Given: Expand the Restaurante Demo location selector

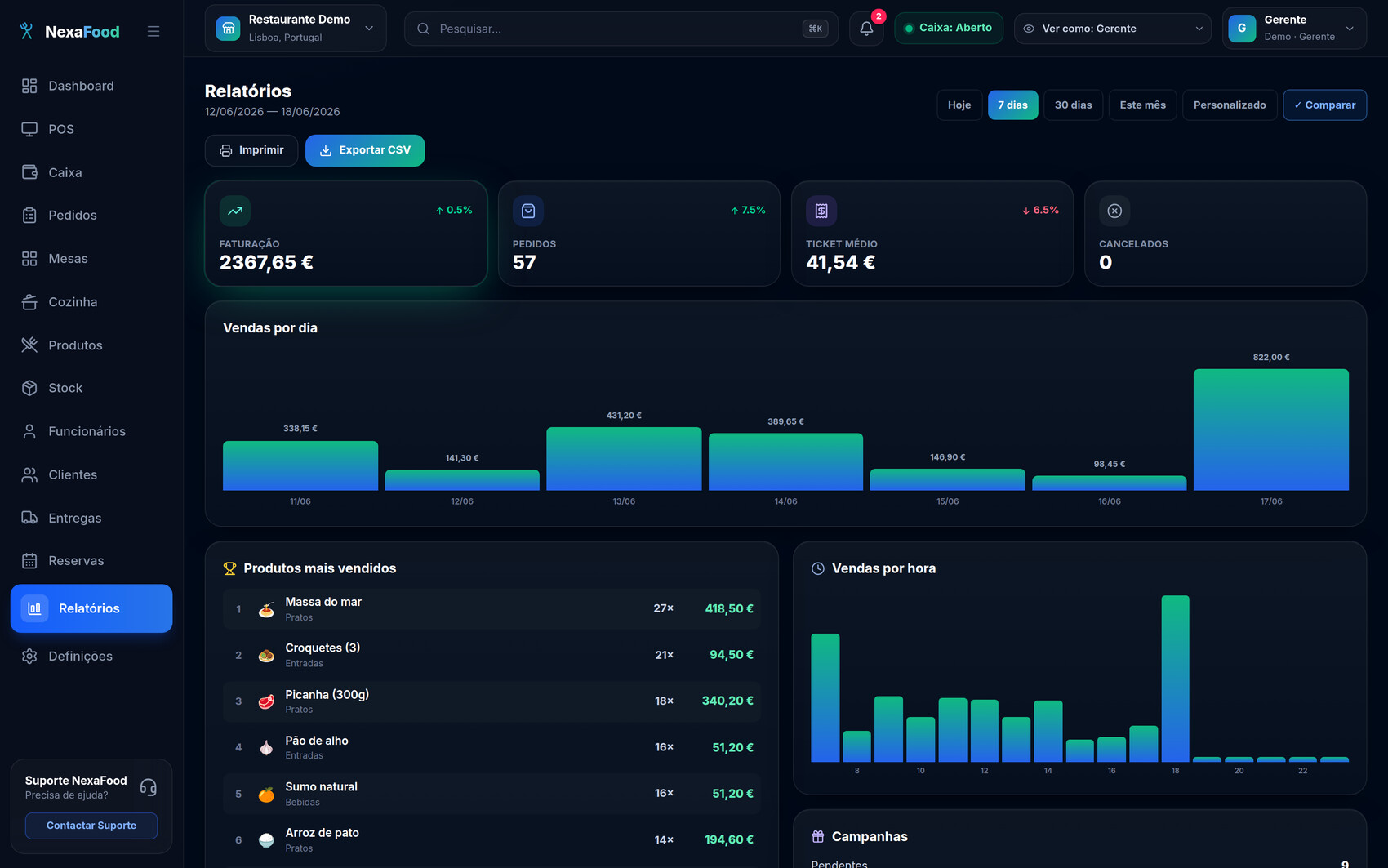Looking at the screenshot, I should pyautogui.click(x=296, y=29).
